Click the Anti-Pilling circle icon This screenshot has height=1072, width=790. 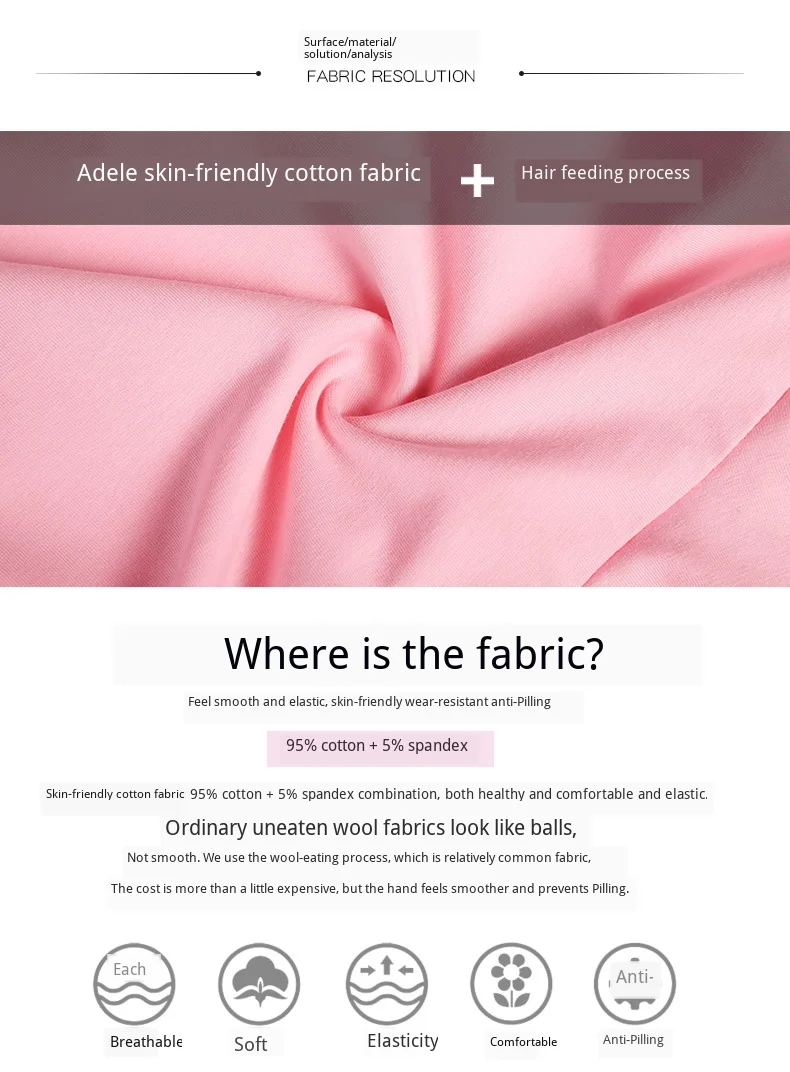(635, 984)
